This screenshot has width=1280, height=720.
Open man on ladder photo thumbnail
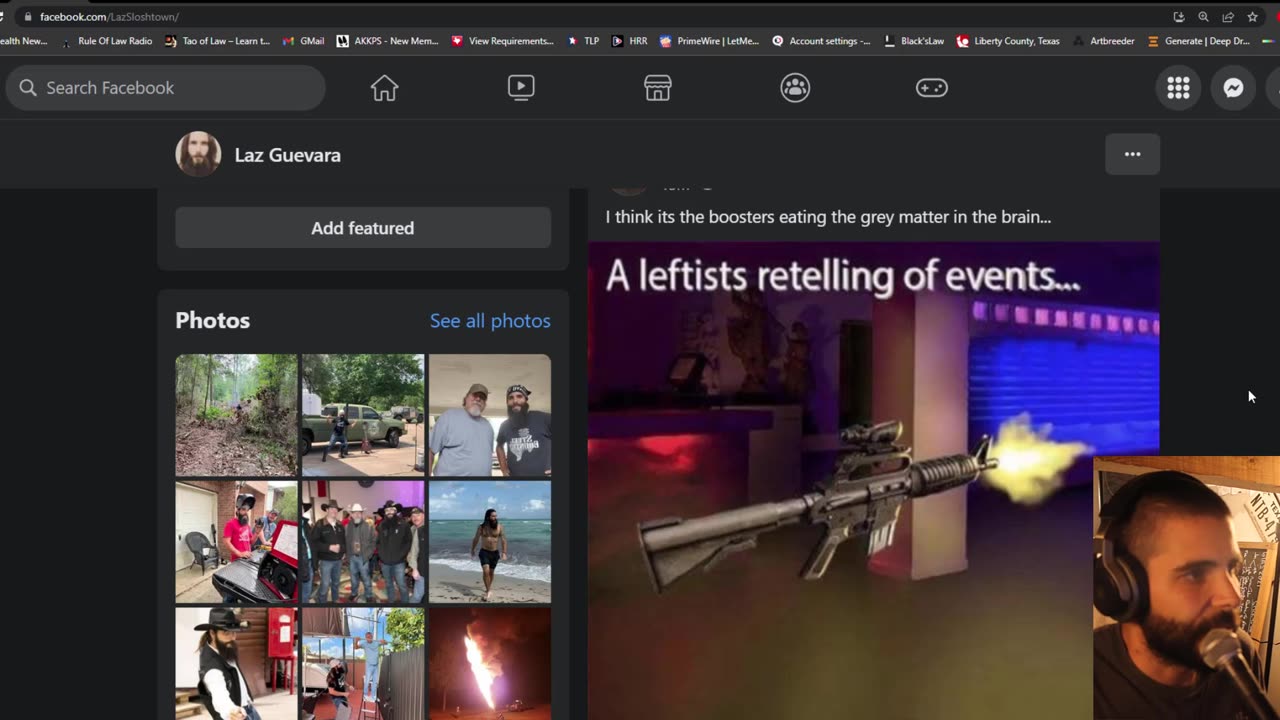click(x=363, y=664)
